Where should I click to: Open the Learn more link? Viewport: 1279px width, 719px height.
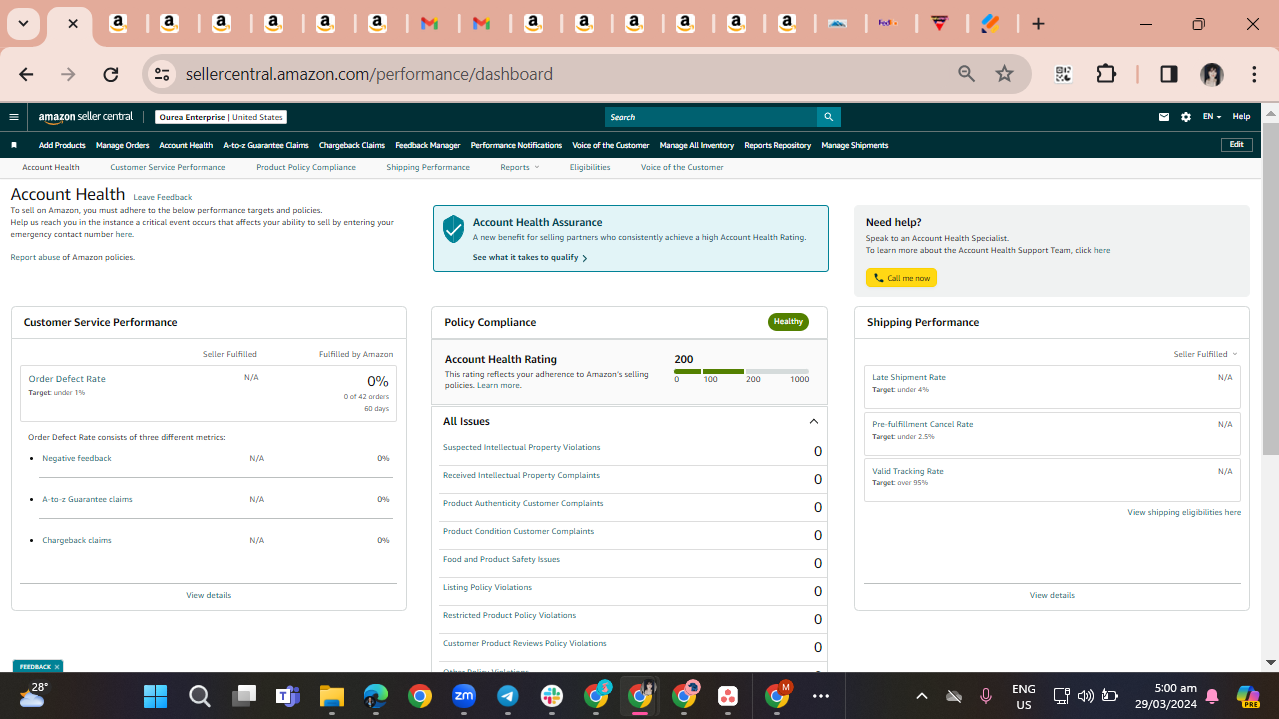pyautogui.click(x=498, y=385)
